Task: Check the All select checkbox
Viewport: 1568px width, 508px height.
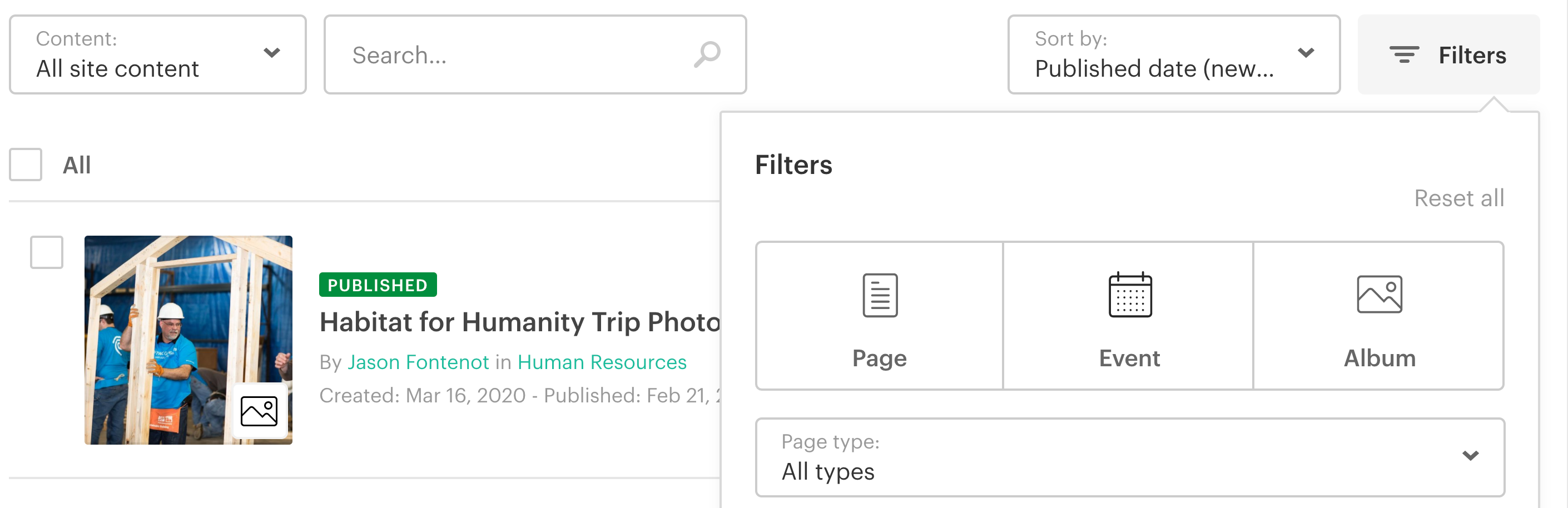Action: point(26,165)
